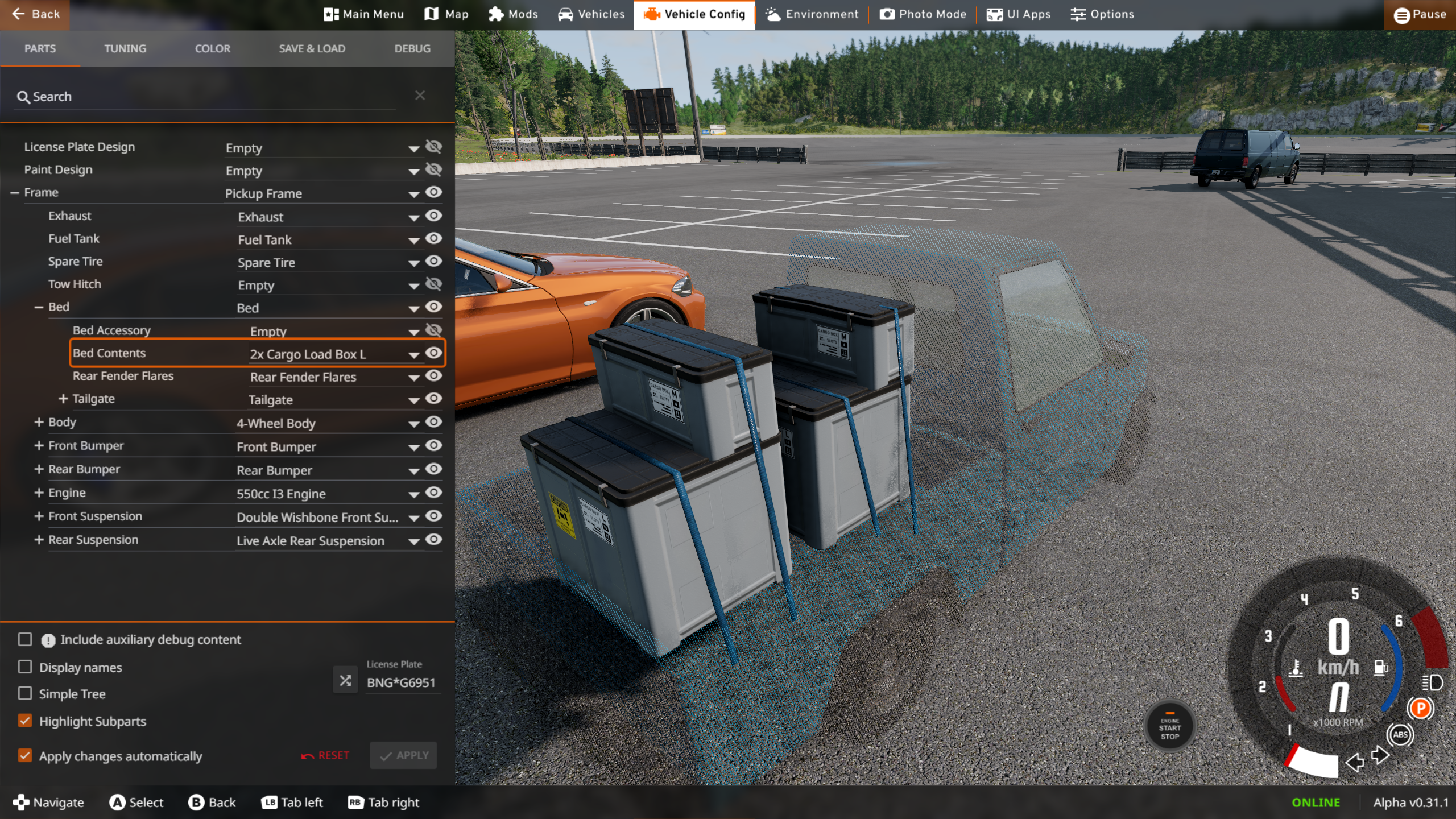Open the Environment menu
The height and width of the screenshot is (819, 1456).
(812, 14)
